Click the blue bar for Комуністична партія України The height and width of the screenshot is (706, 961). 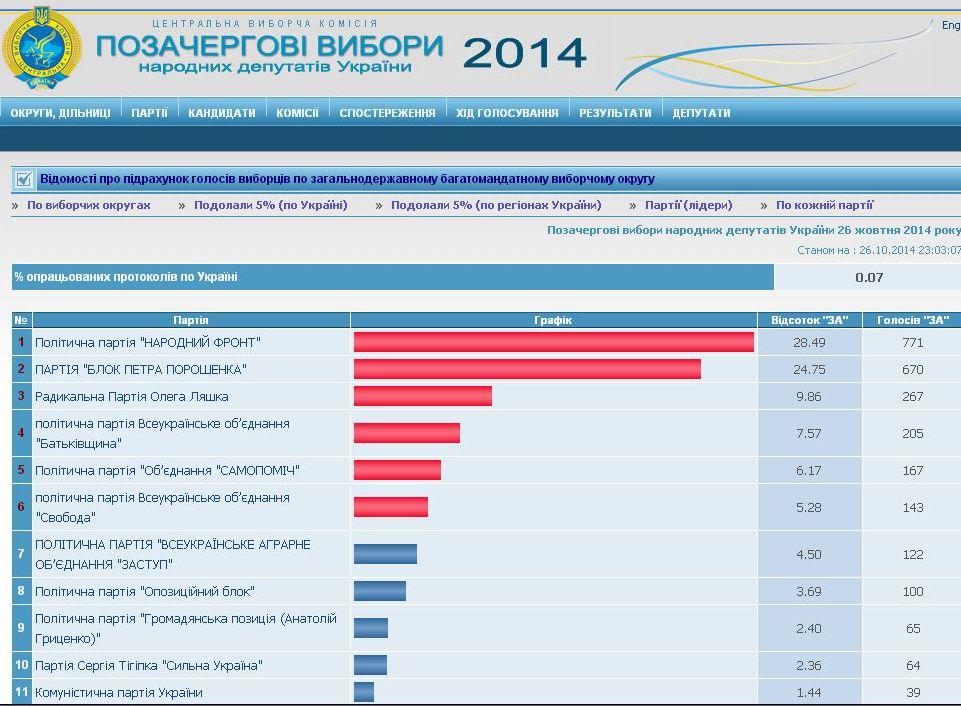coord(364,692)
